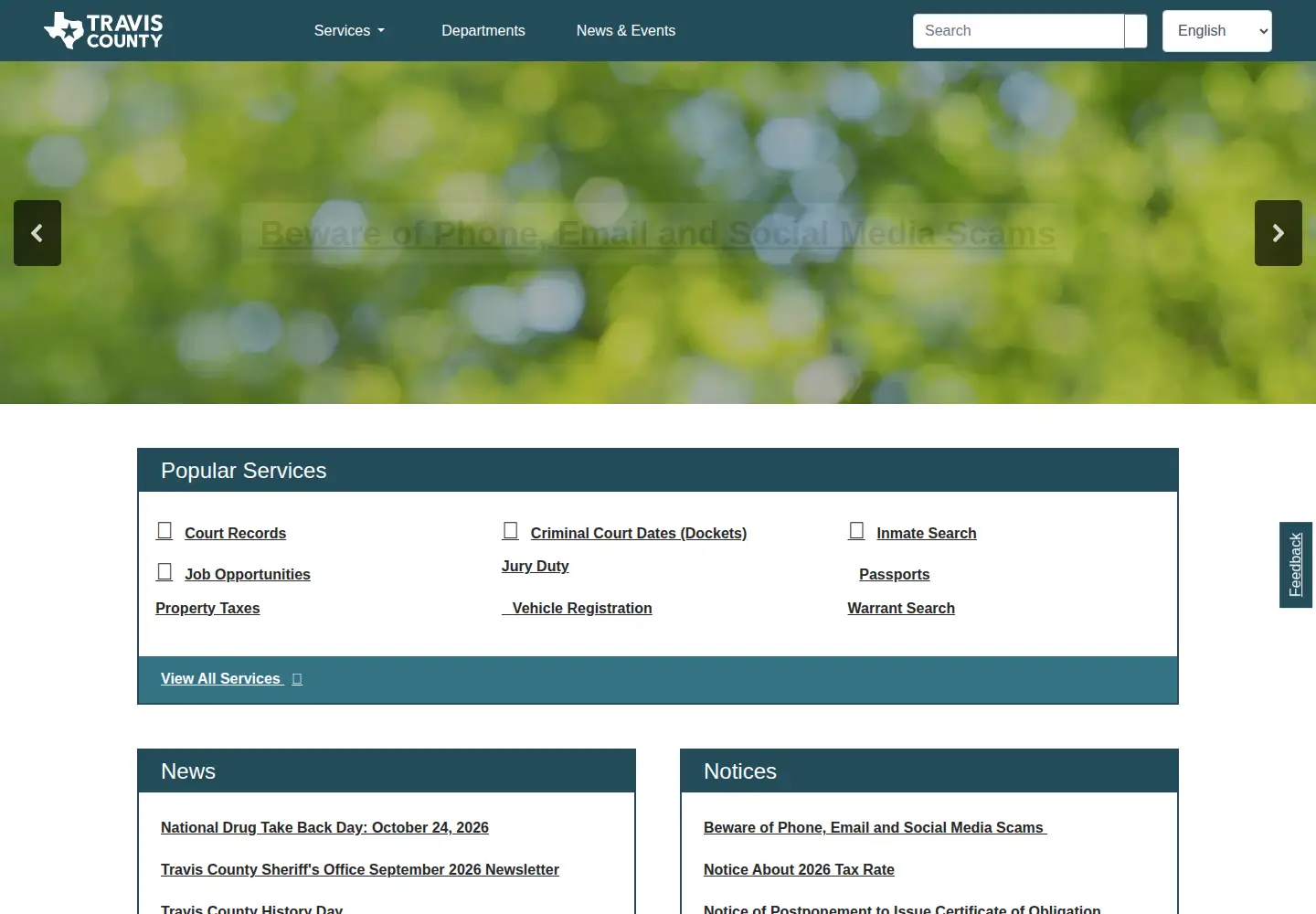The height and width of the screenshot is (914, 1316).
Task: Click the icon beside Criminal Court Dates
Action: point(511,531)
